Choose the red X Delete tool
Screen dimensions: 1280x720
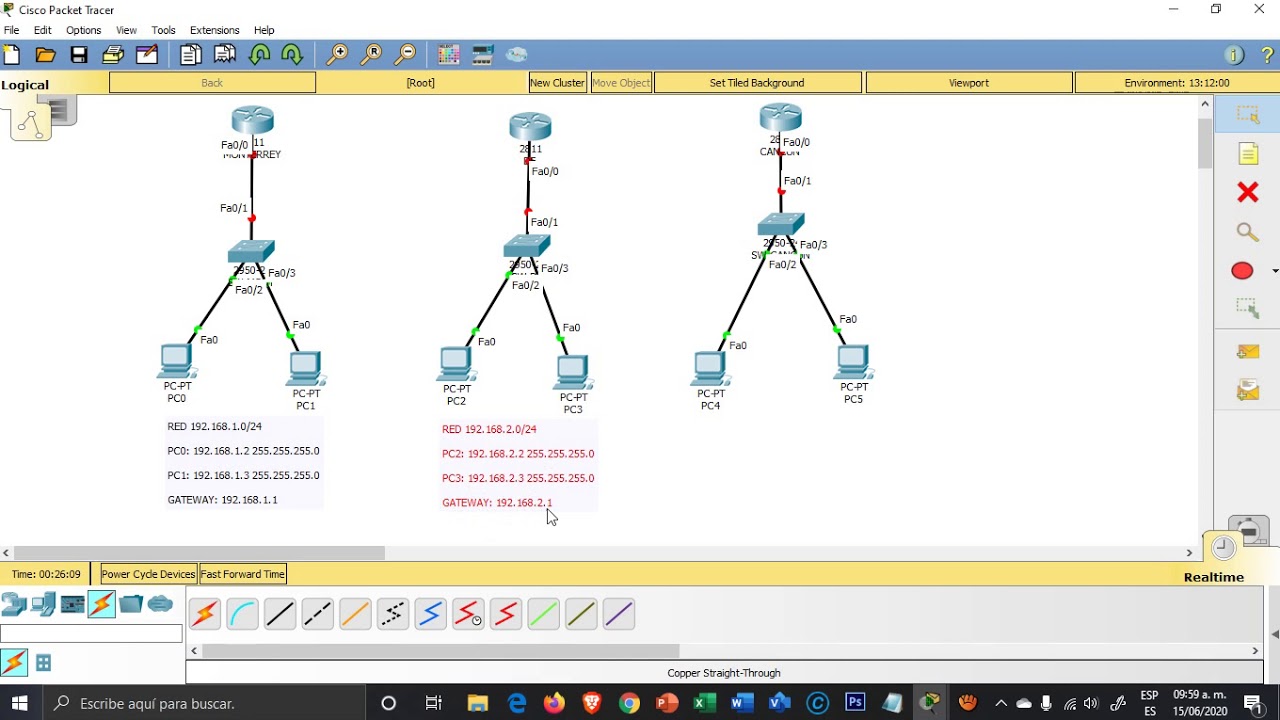(x=1247, y=192)
